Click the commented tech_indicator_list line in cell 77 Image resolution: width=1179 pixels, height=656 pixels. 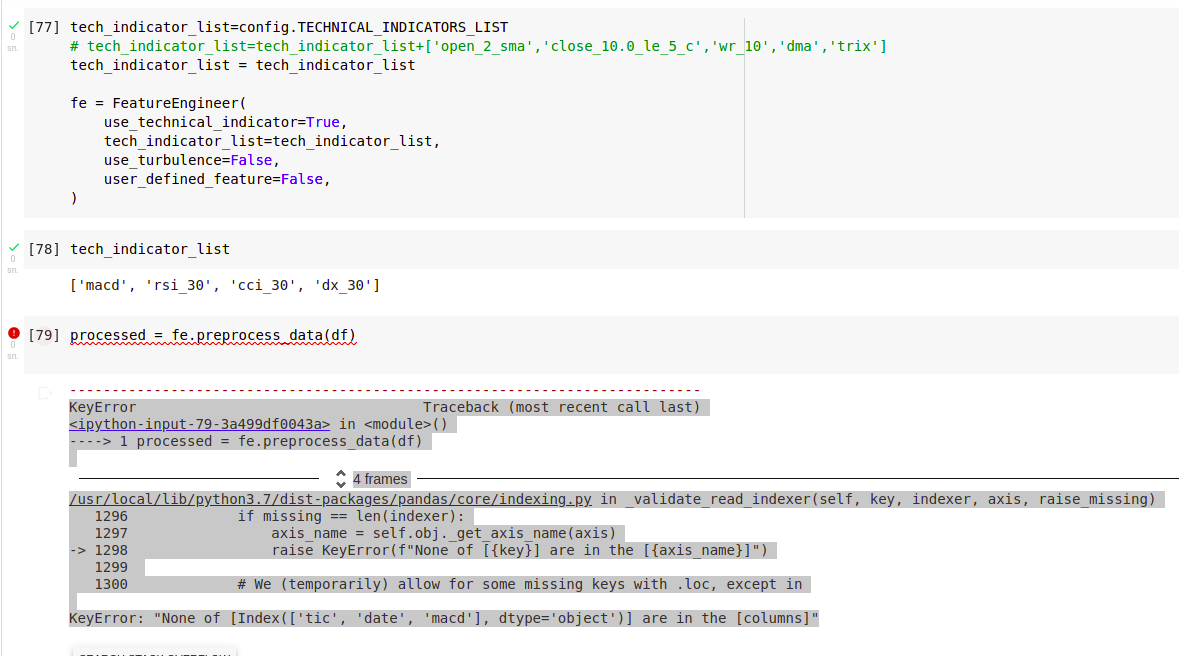pyautogui.click(x=478, y=46)
